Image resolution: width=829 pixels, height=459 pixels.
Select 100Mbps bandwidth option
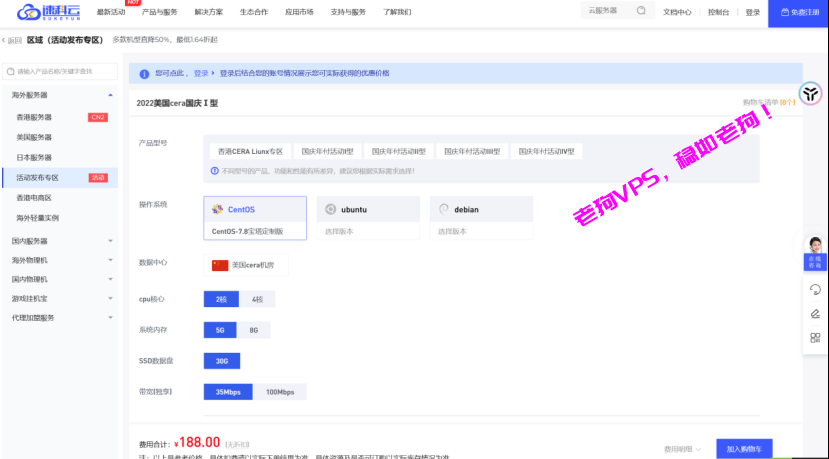(x=280, y=392)
